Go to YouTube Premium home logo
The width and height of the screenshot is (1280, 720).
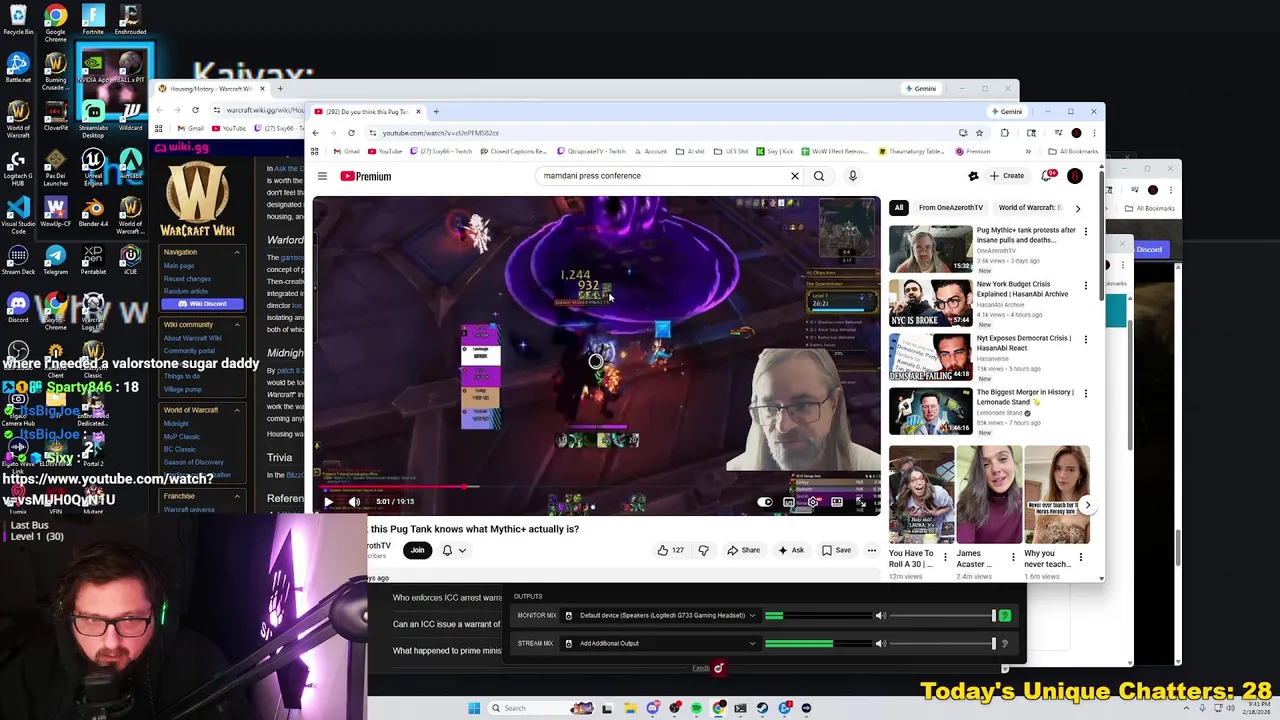pos(365,176)
